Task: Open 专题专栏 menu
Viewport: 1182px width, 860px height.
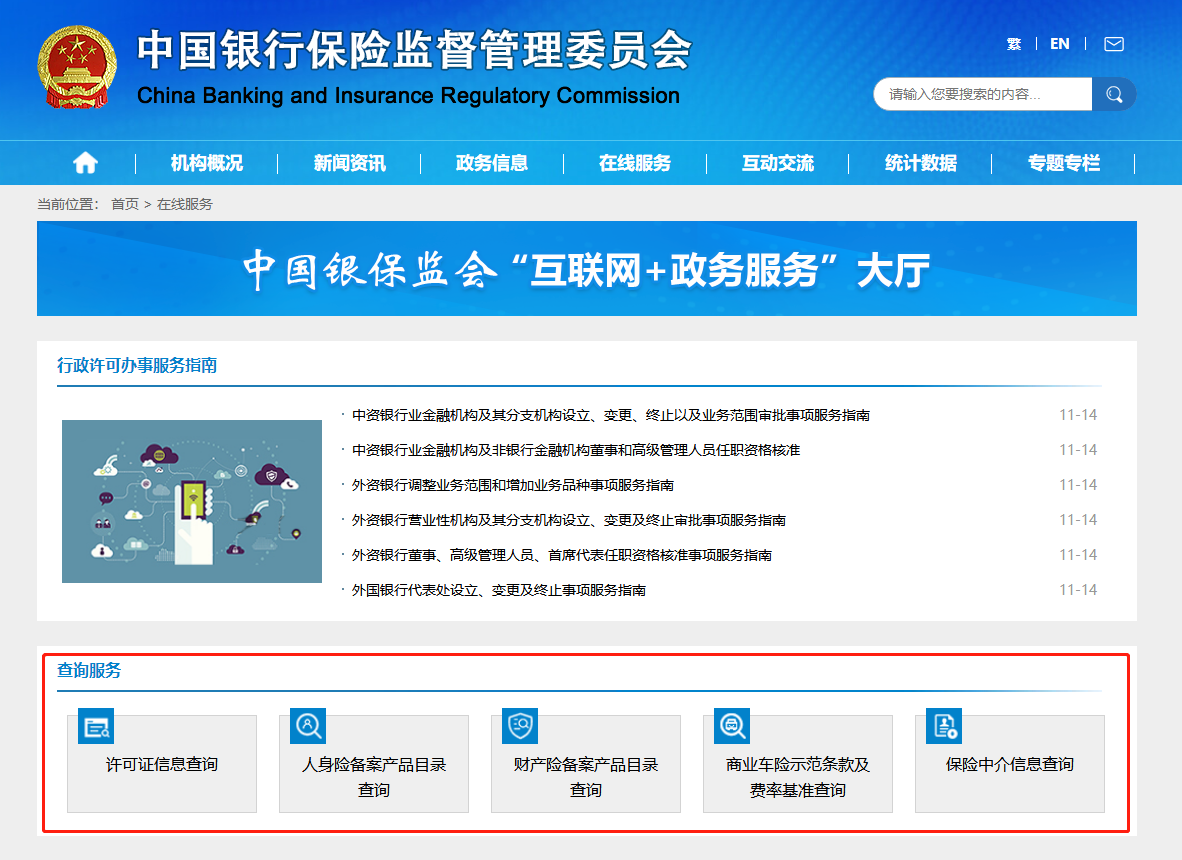Action: pyautogui.click(x=1064, y=163)
